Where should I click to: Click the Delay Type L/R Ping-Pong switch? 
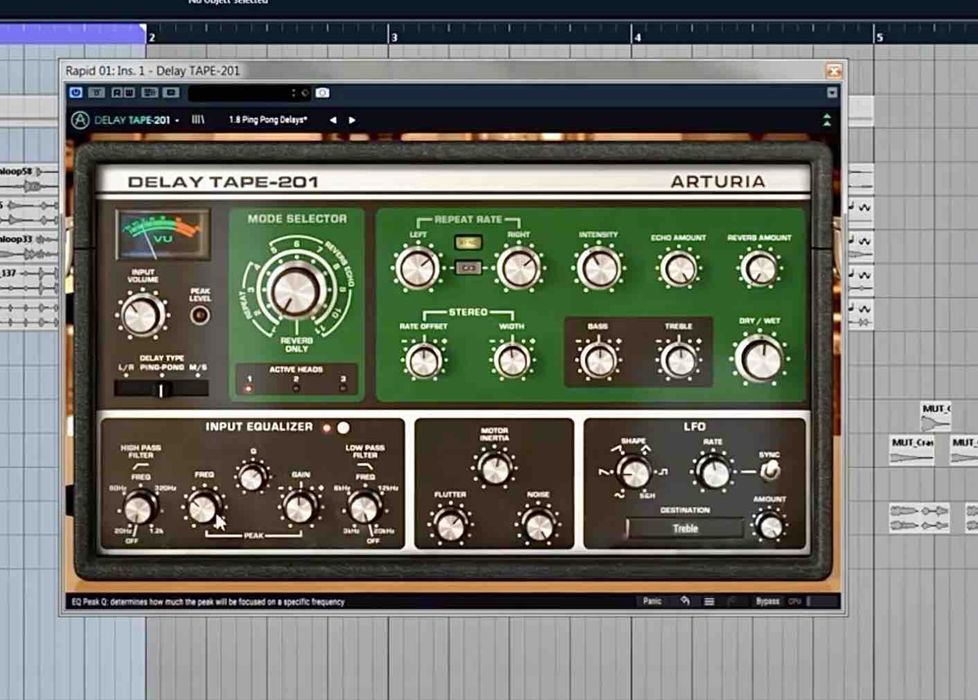click(x=162, y=389)
